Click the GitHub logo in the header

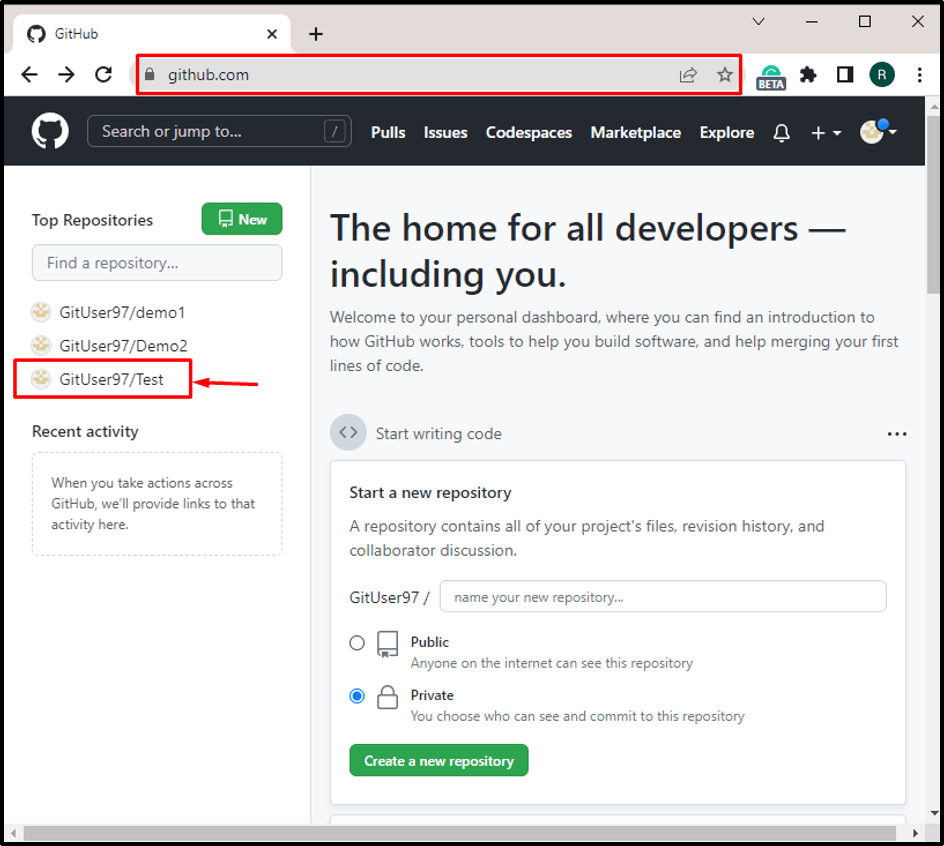pos(48,130)
